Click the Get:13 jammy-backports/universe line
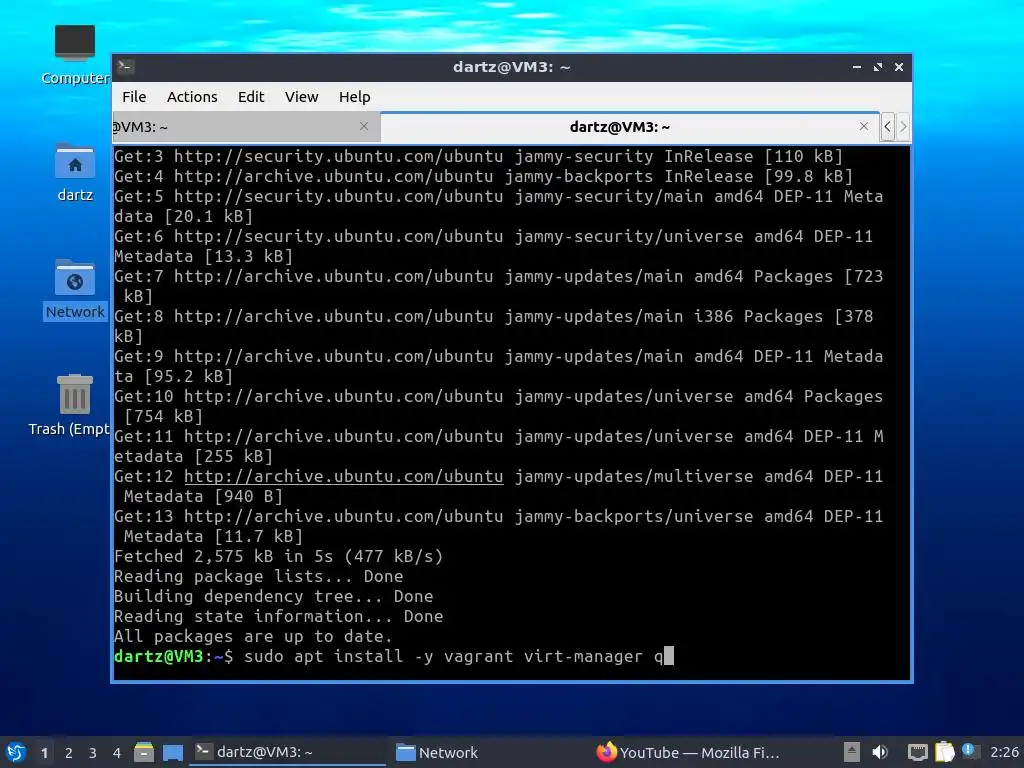 coord(499,526)
